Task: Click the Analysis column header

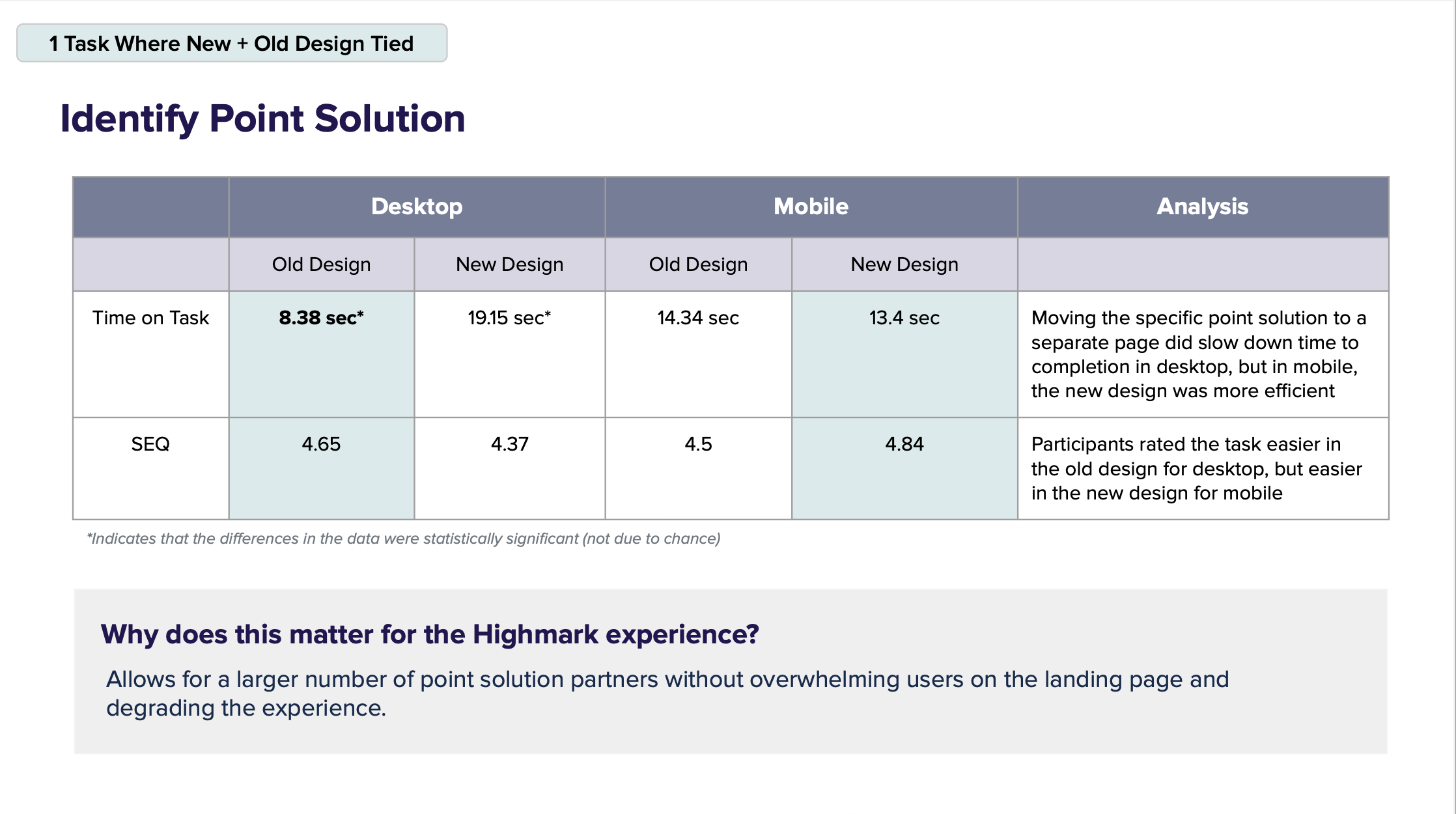Action: coord(1202,206)
